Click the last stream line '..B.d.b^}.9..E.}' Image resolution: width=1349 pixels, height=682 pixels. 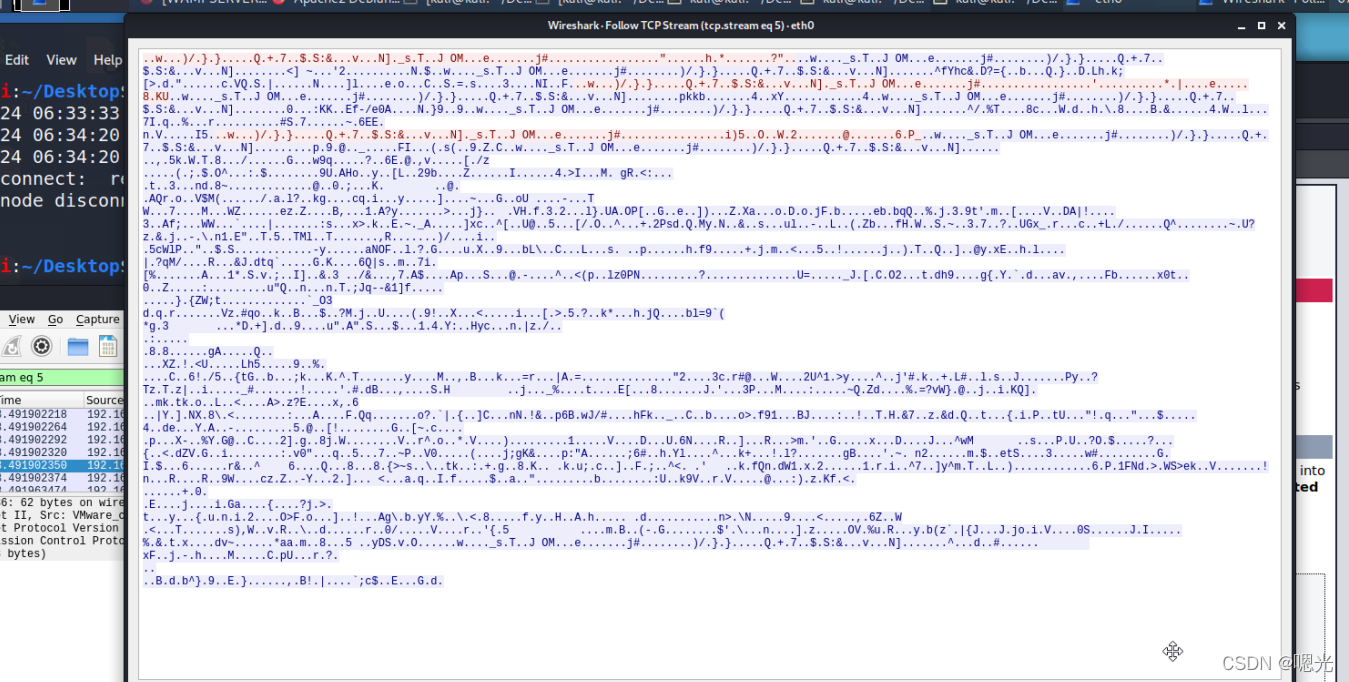pos(292,581)
